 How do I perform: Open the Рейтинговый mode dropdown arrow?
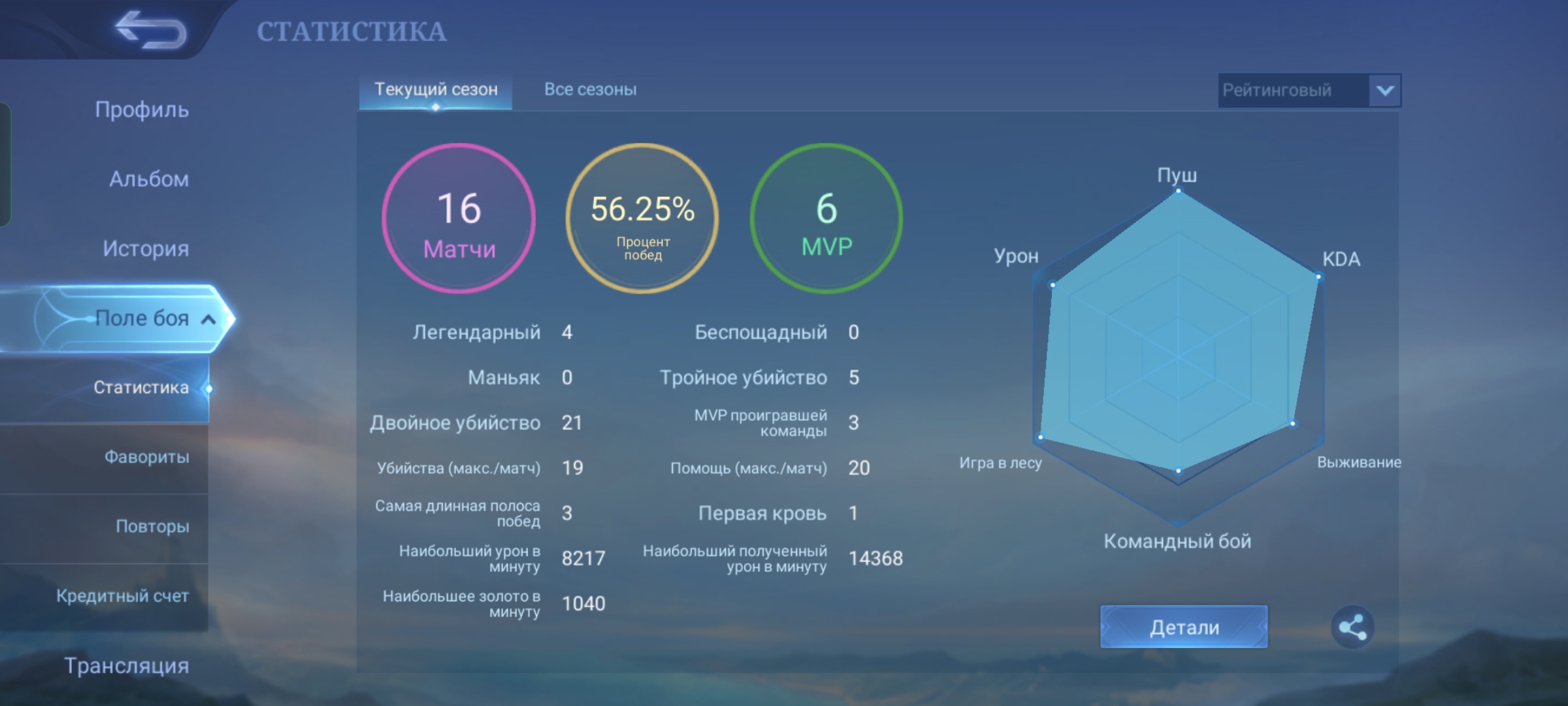pyautogui.click(x=1384, y=90)
